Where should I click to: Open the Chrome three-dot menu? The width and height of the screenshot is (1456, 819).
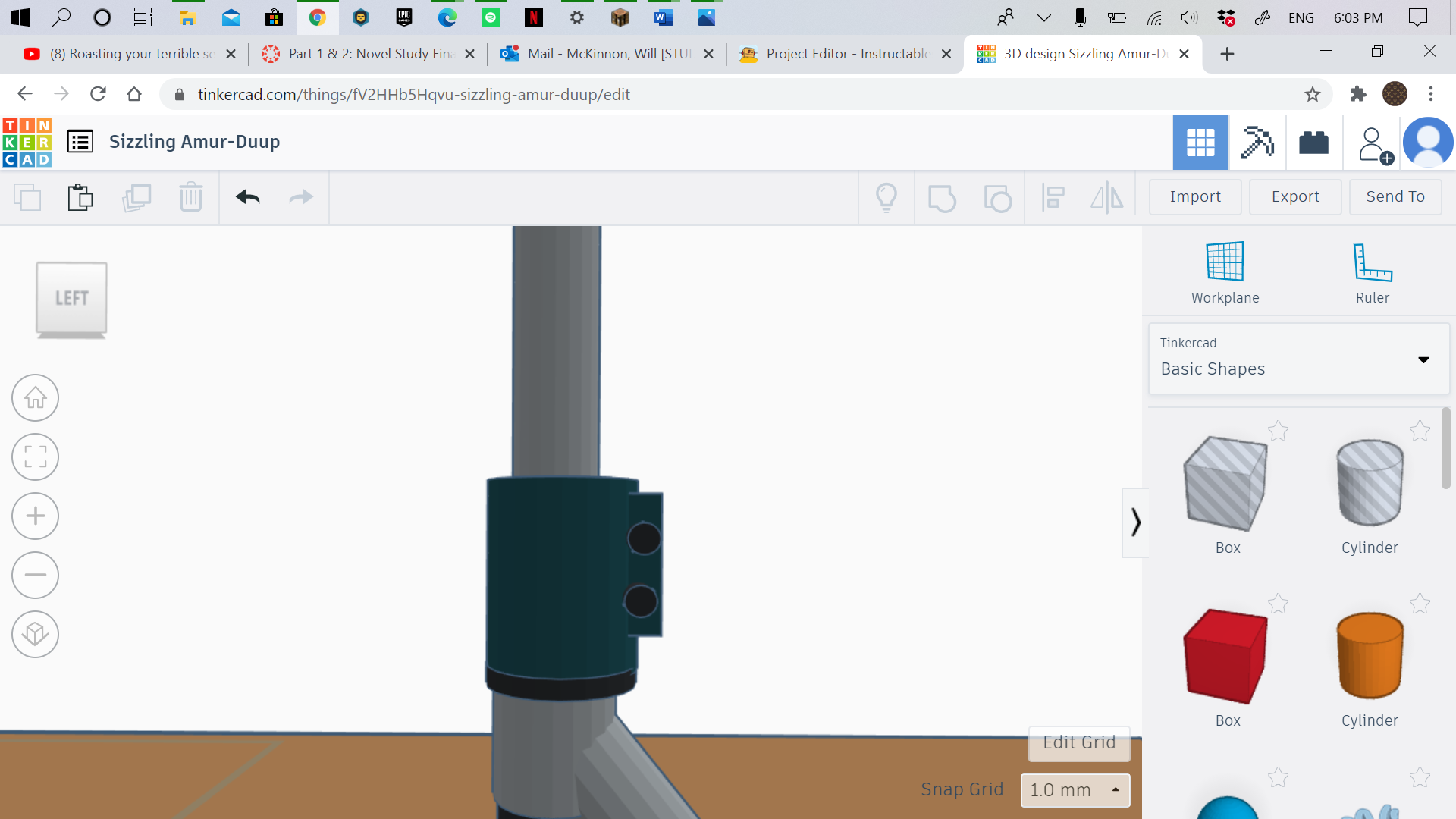[1431, 94]
